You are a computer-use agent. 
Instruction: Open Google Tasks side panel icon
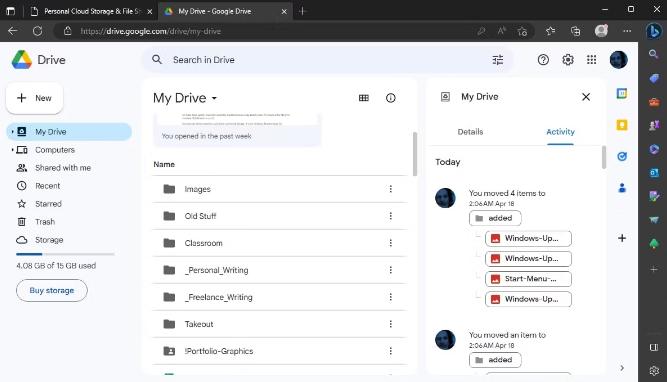click(x=621, y=157)
